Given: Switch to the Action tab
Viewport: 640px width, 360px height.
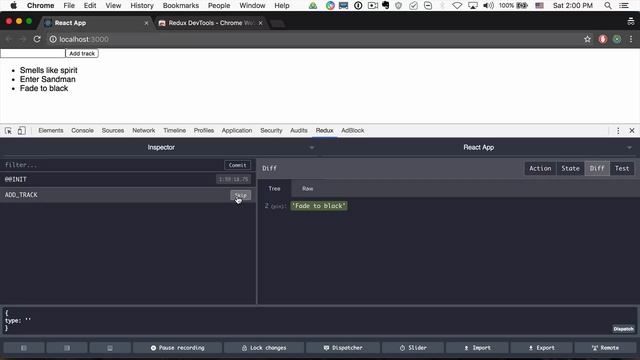Looking at the screenshot, I should (540, 168).
